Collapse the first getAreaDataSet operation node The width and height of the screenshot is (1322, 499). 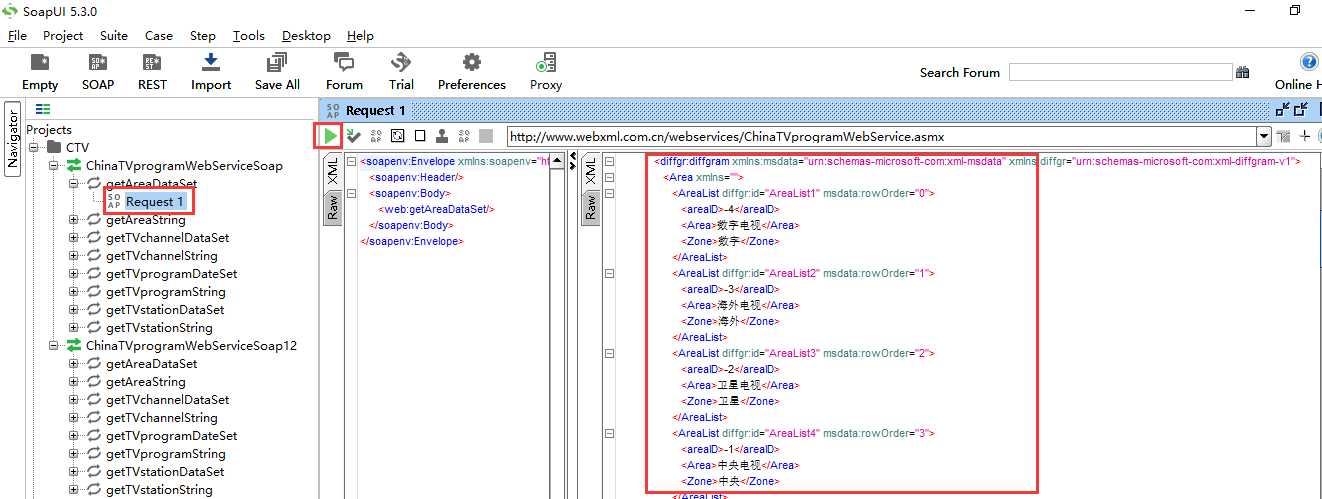click(x=74, y=184)
